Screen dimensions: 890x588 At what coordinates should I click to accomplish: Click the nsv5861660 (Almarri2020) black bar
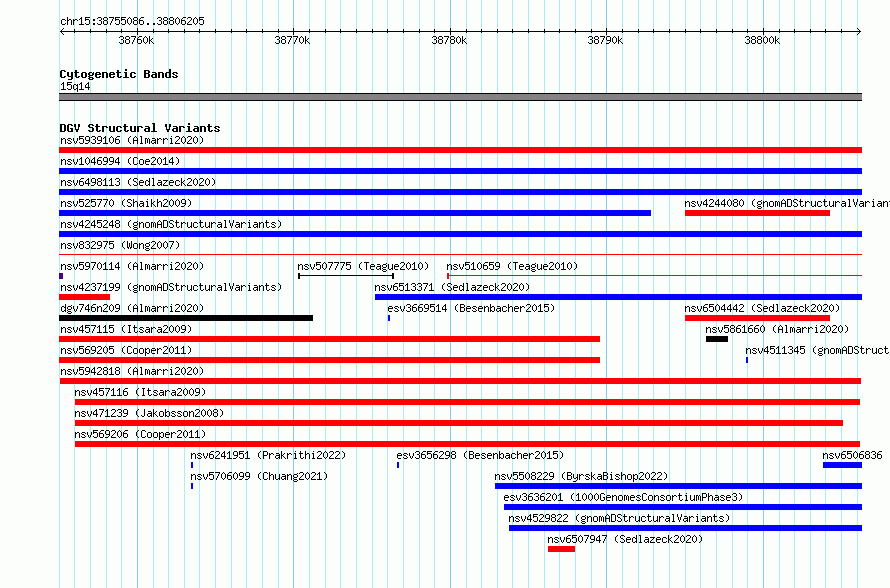717,339
